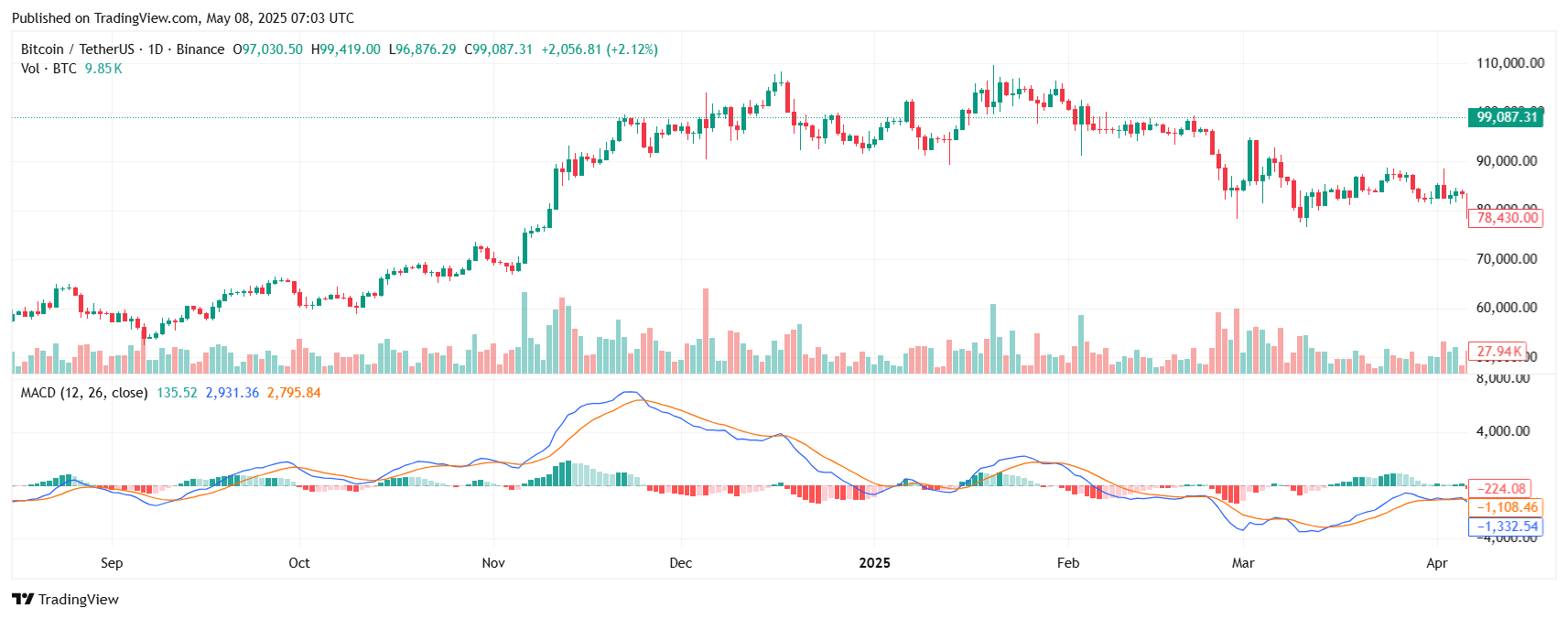Click the blue -1,332.54 MACD line tag
This screenshot has width=1568, height=619.
click(1506, 527)
